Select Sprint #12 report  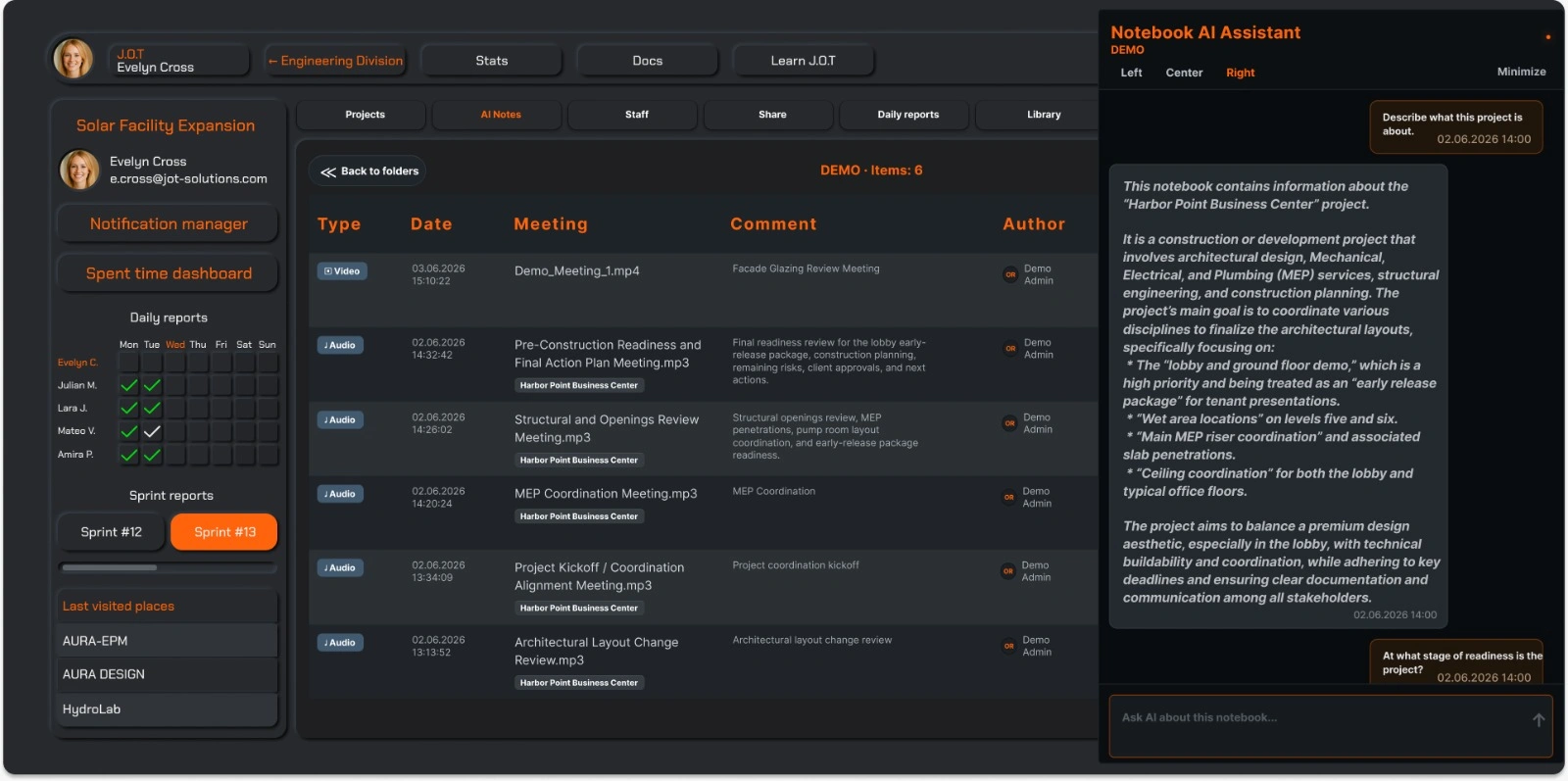(111, 532)
